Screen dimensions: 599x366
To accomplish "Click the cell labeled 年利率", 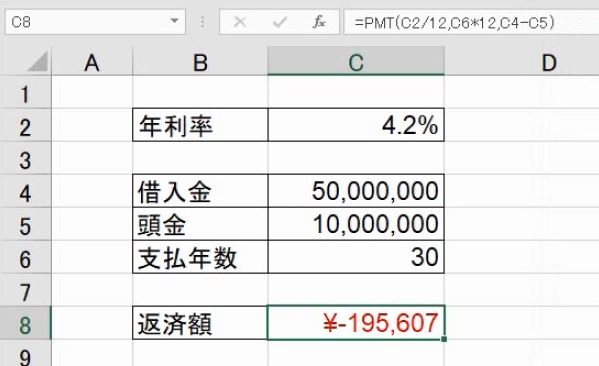I will [201, 125].
